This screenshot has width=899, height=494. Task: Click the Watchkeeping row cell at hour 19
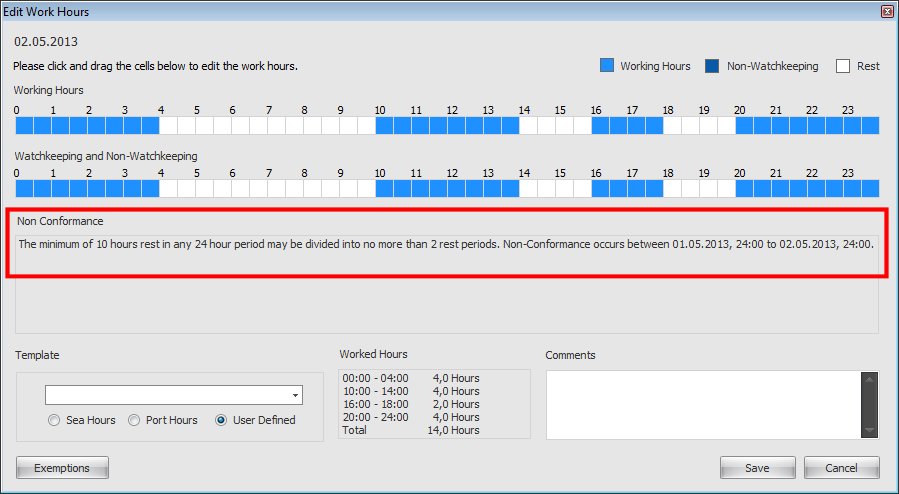click(708, 188)
